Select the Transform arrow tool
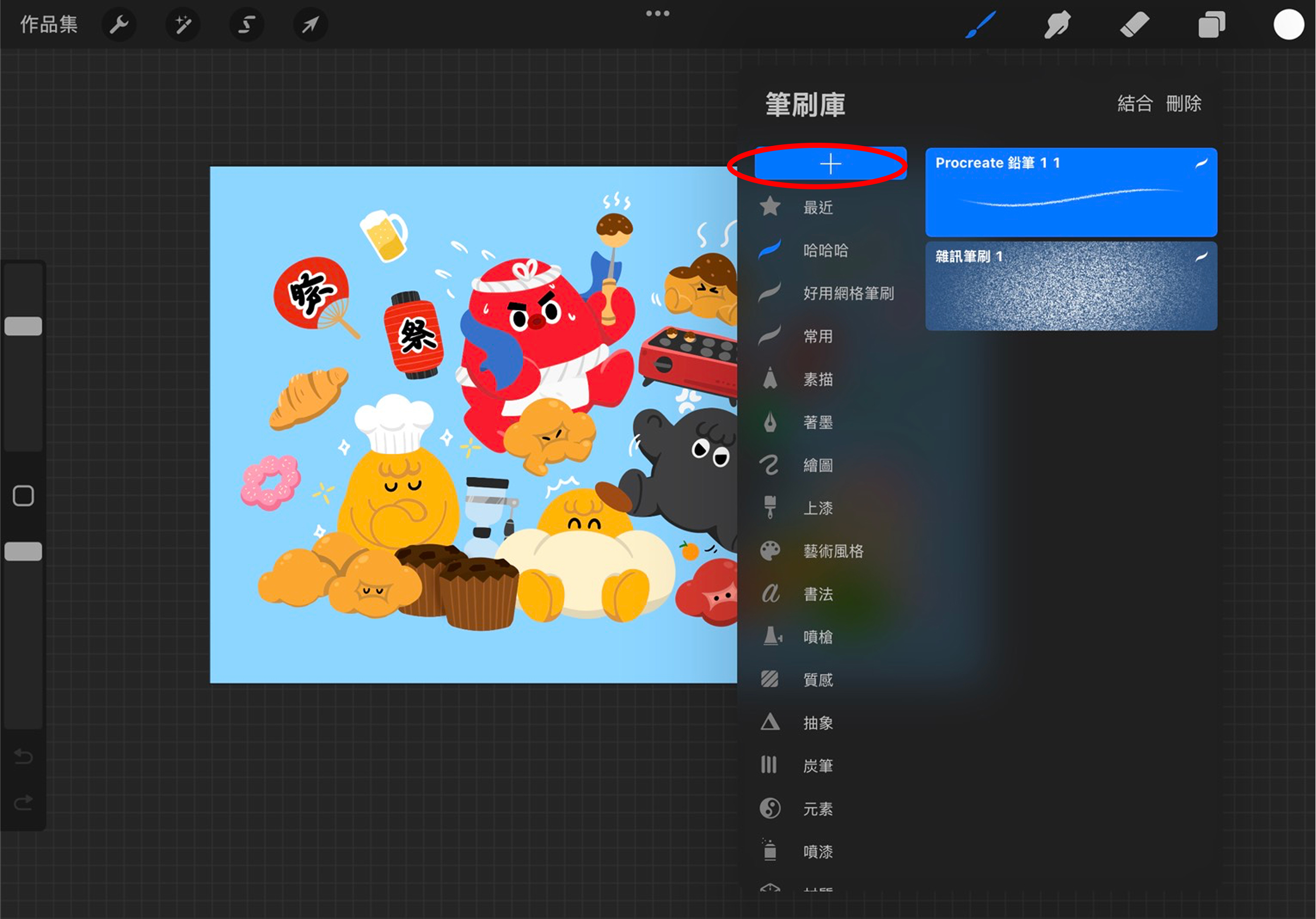Image resolution: width=1316 pixels, height=919 pixels. coord(310,25)
